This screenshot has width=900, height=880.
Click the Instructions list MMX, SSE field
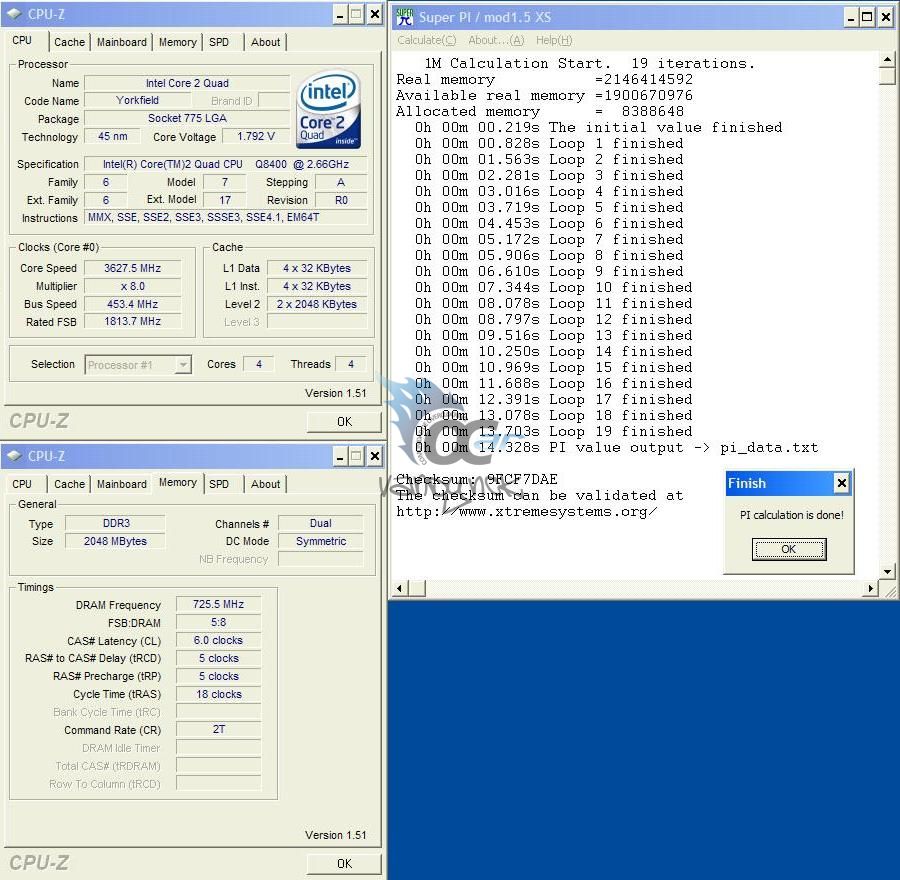(x=226, y=218)
